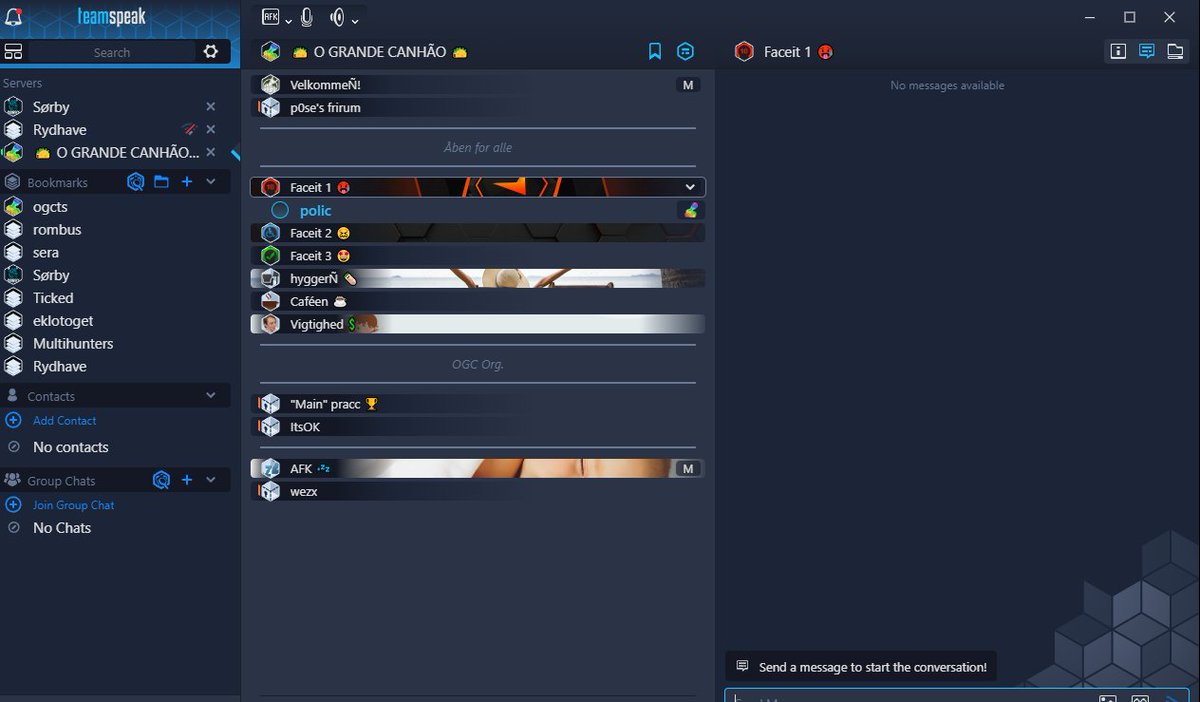
Task: Select the user polic
Action: [315, 211]
